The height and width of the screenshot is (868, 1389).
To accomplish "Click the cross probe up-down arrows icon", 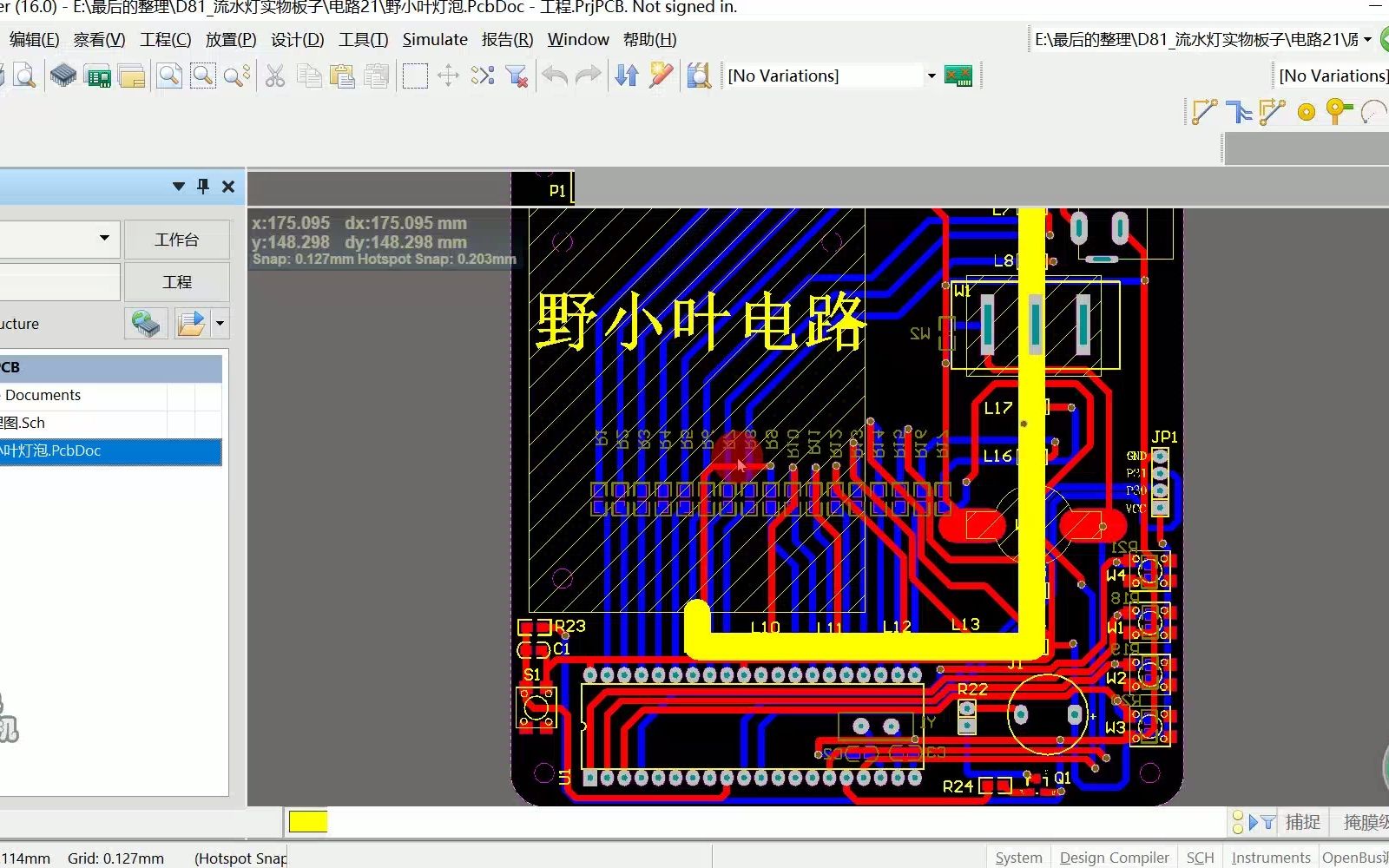I will click(x=627, y=76).
